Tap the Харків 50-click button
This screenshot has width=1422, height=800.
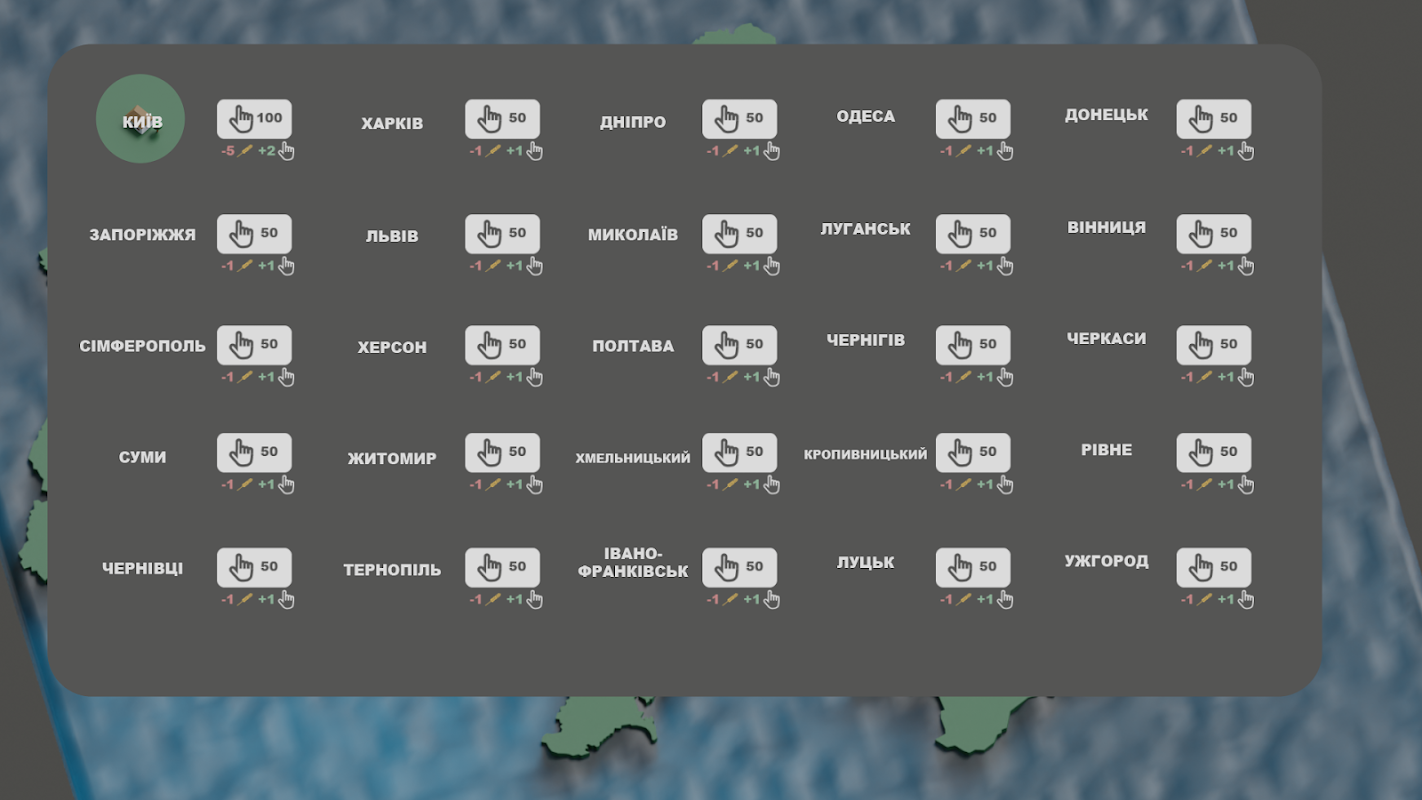point(502,119)
